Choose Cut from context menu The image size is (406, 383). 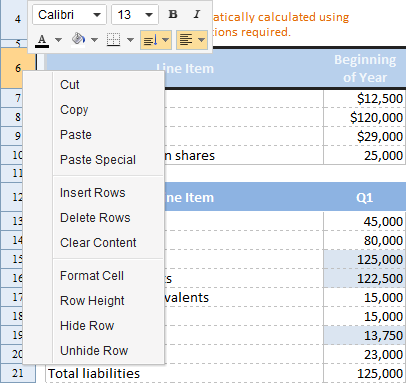click(x=108, y=85)
